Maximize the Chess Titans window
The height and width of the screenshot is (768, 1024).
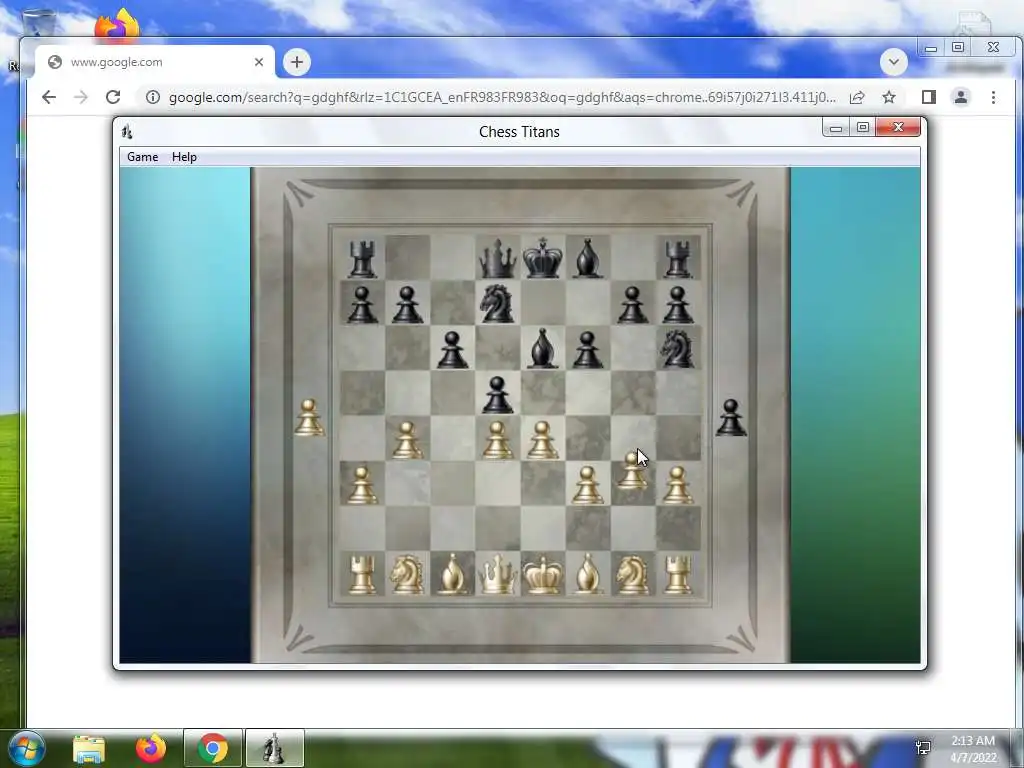pyautogui.click(x=863, y=127)
